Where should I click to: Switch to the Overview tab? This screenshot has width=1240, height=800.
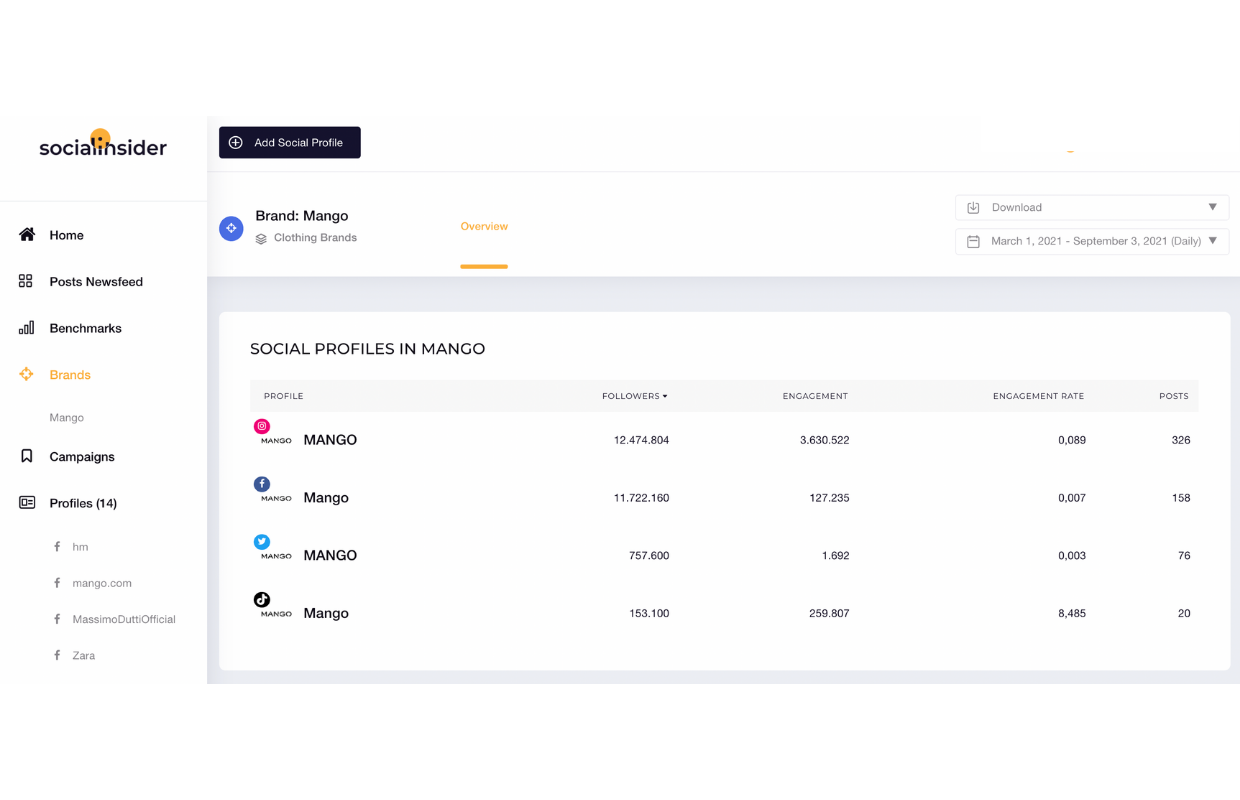[x=484, y=227]
